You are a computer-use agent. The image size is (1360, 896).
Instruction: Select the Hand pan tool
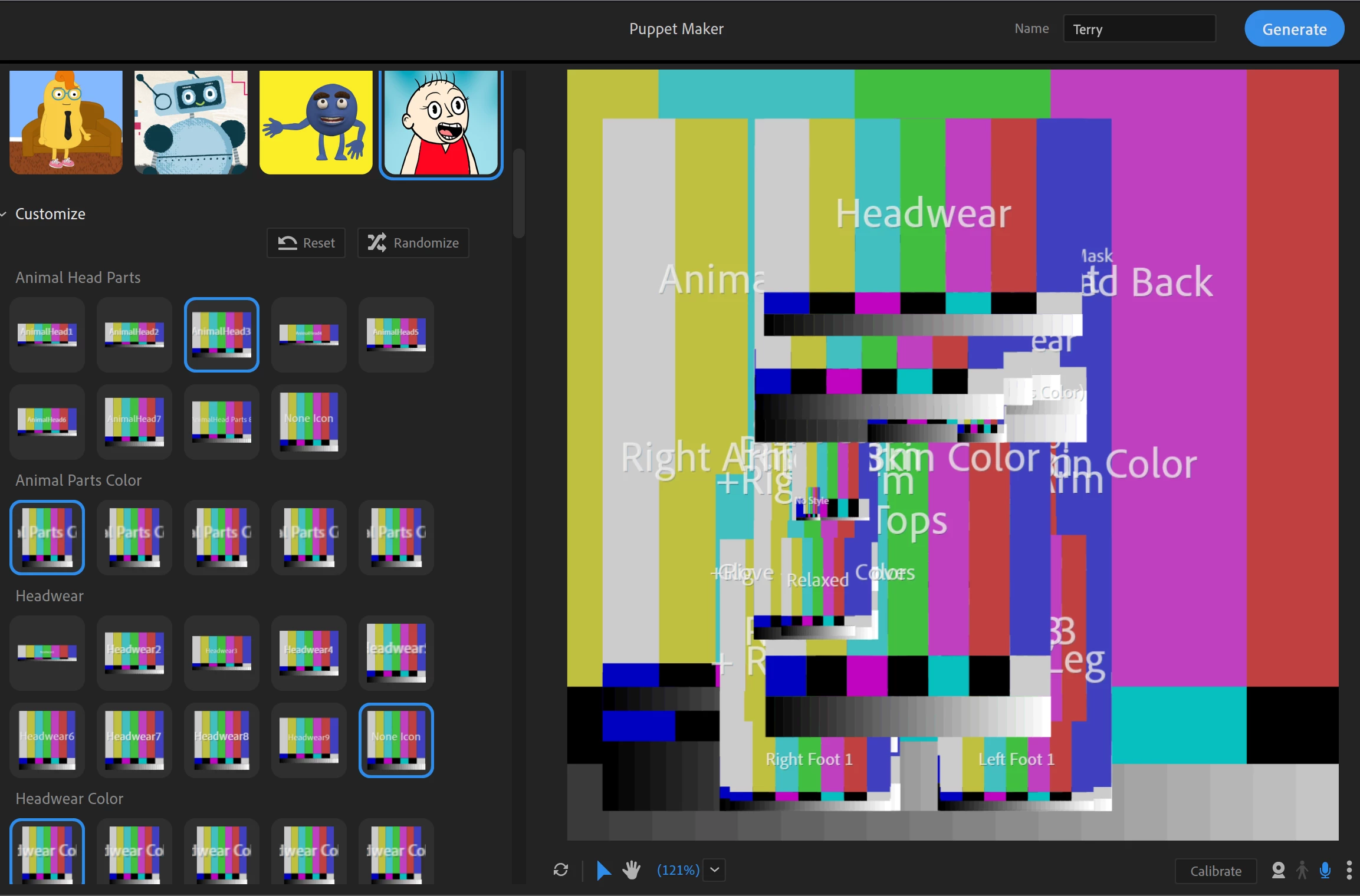click(632, 869)
